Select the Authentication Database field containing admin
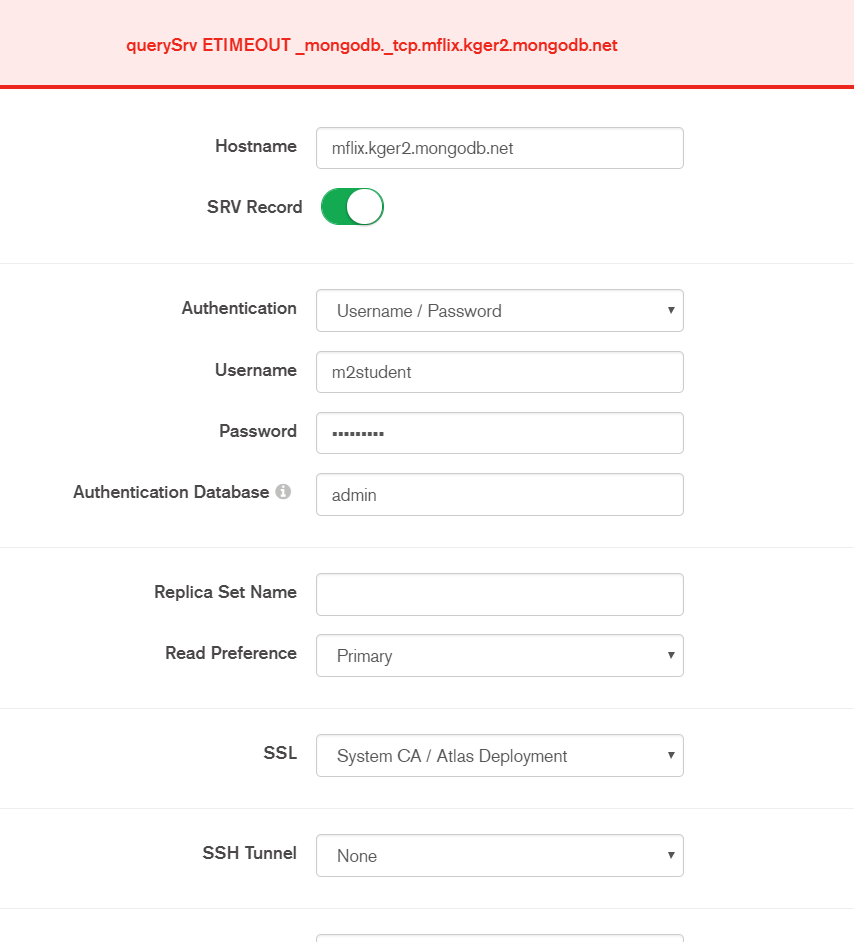 pos(499,495)
